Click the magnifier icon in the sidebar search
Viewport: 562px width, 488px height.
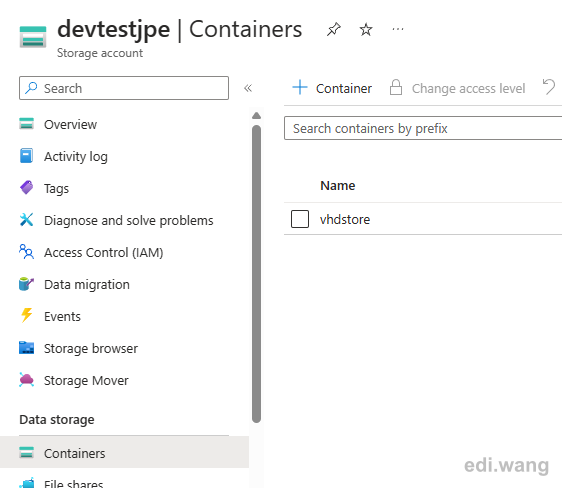31,88
